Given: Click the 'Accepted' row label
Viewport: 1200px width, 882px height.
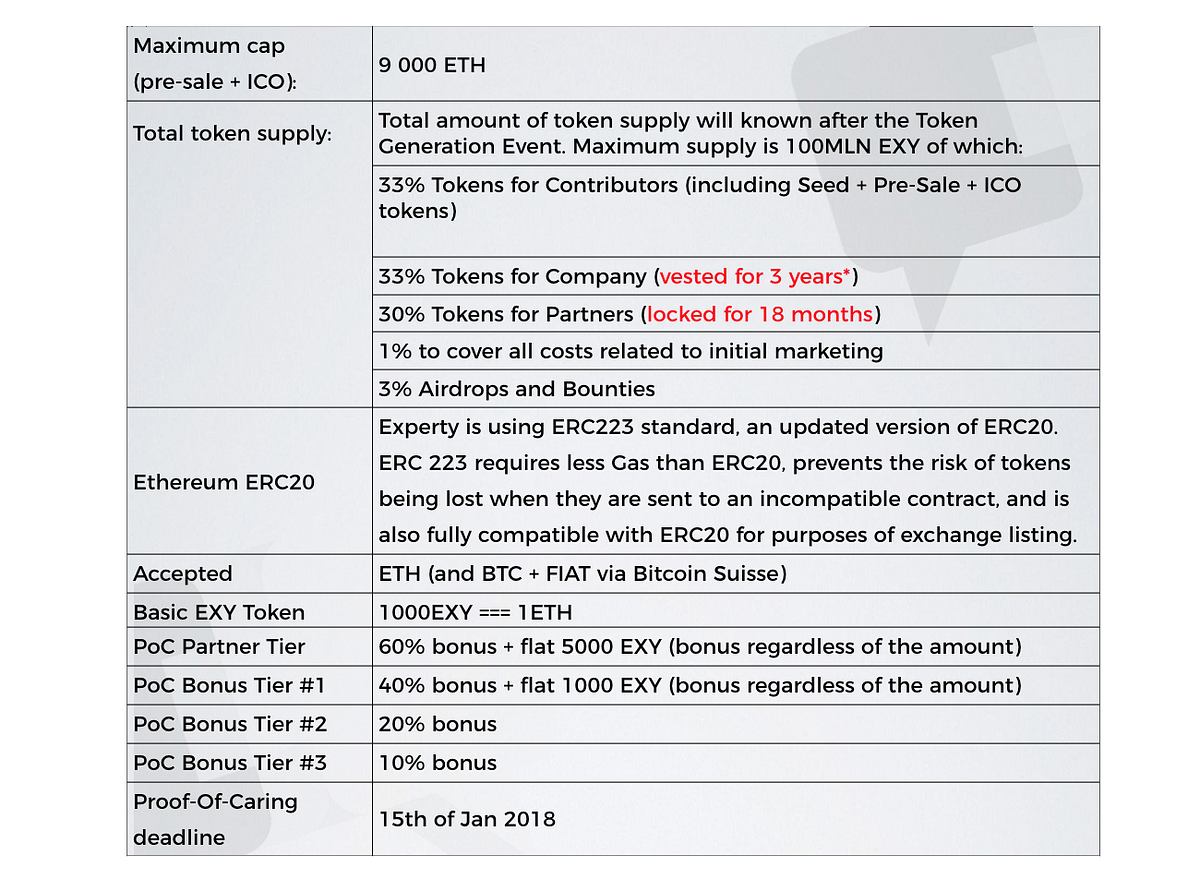Looking at the screenshot, I should [183, 574].
